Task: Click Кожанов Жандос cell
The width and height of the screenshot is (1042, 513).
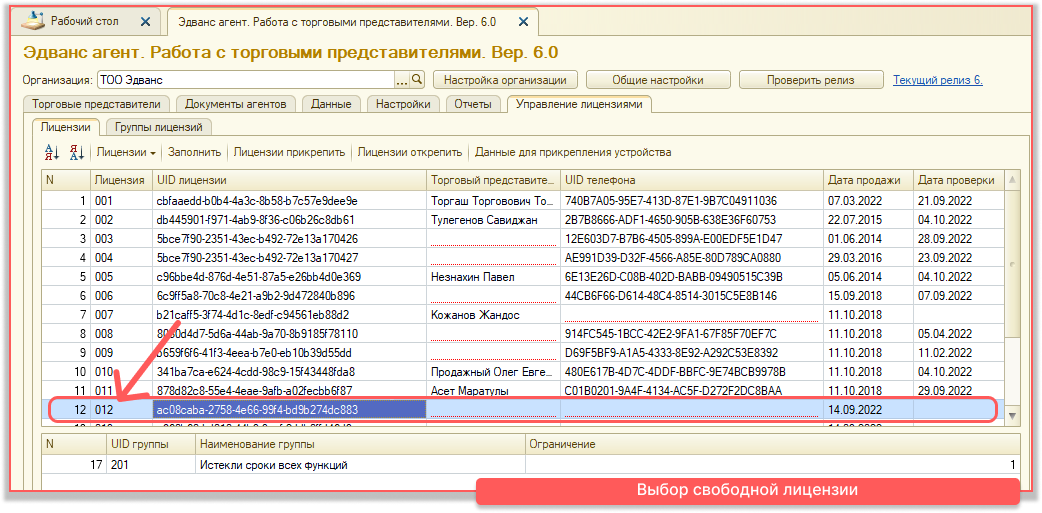Action: pyautogui.click(x=494, y=314)
